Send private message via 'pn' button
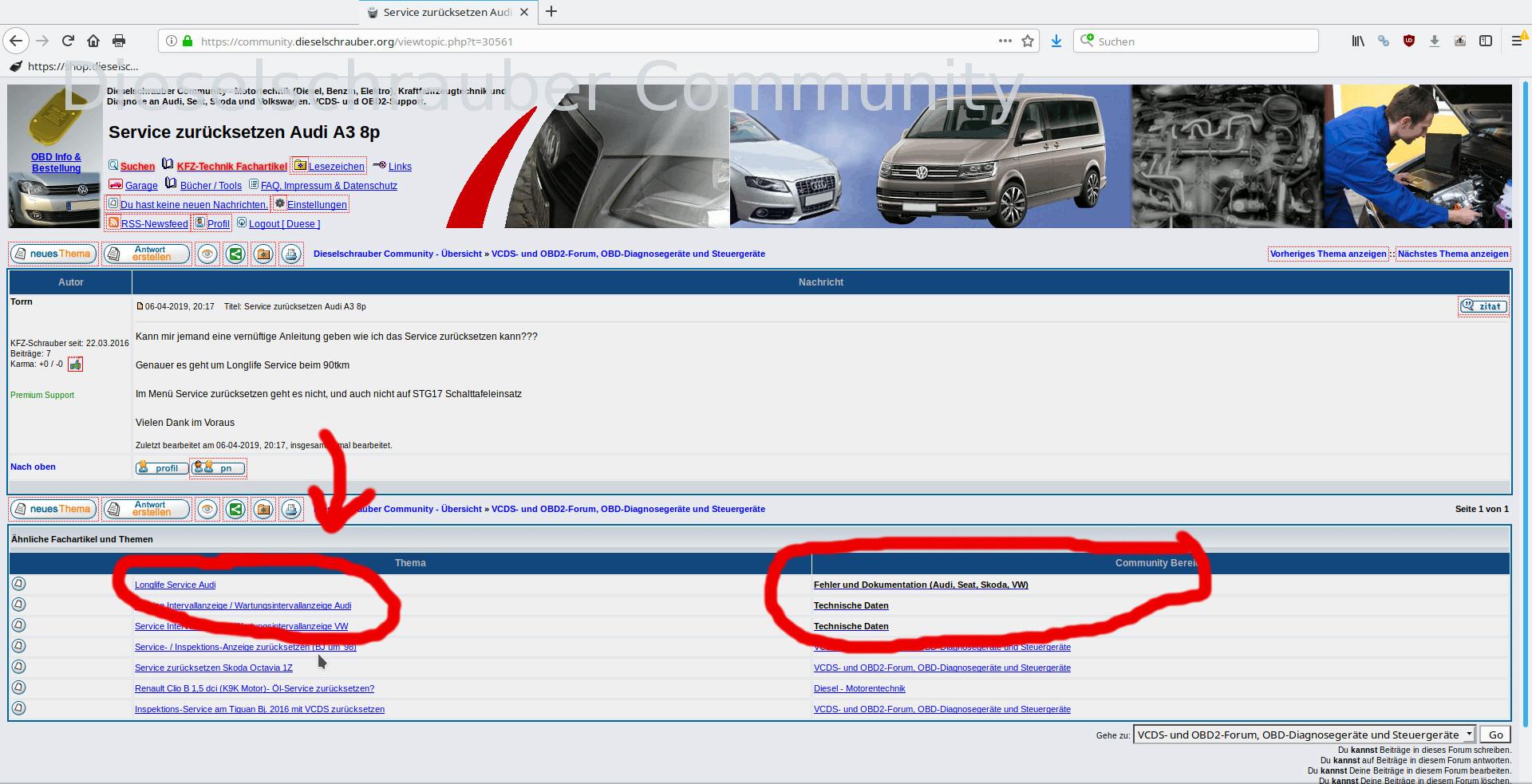The width and height of the screenshot is (1532, 784). [x=218, y=468]
